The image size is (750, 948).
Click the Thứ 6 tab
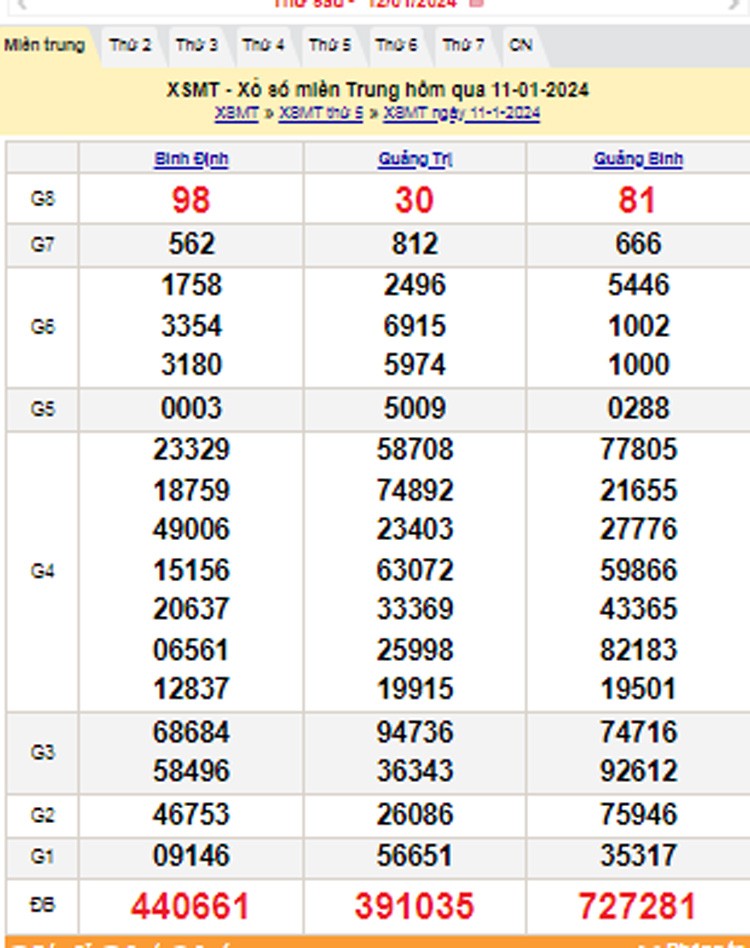click(x=396, y=45)
